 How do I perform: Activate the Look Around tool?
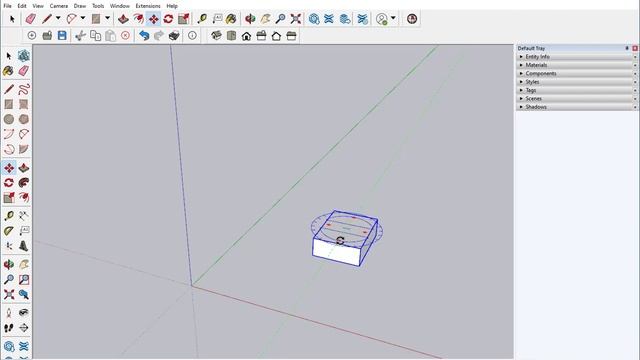pos(24,313)
